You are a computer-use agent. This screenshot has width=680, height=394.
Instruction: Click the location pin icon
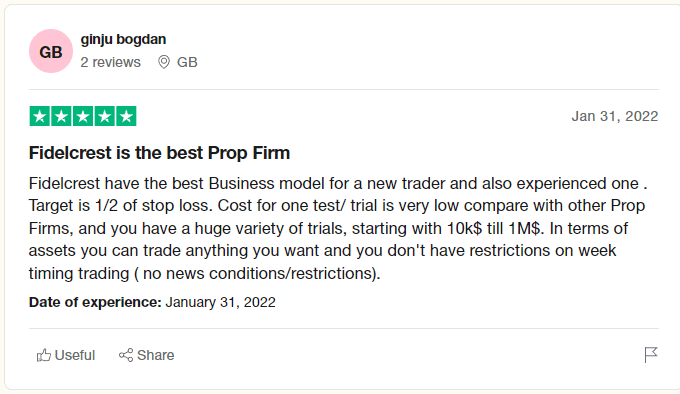coord(164,62)
